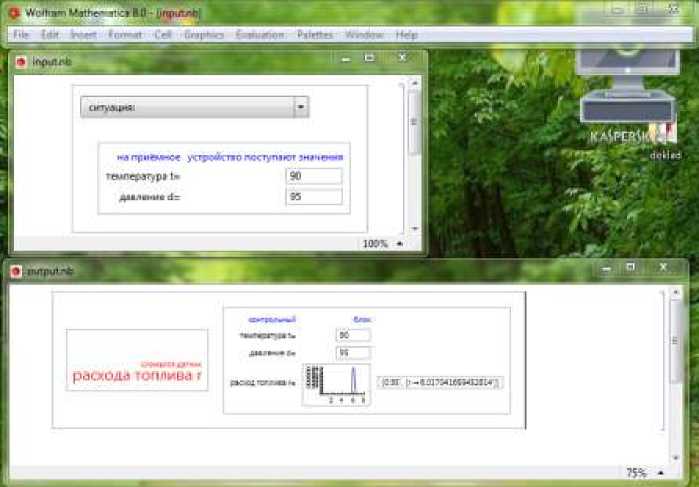
Task: Open the Cell menu
Action: pyautogui.click(x=163, y=35)
